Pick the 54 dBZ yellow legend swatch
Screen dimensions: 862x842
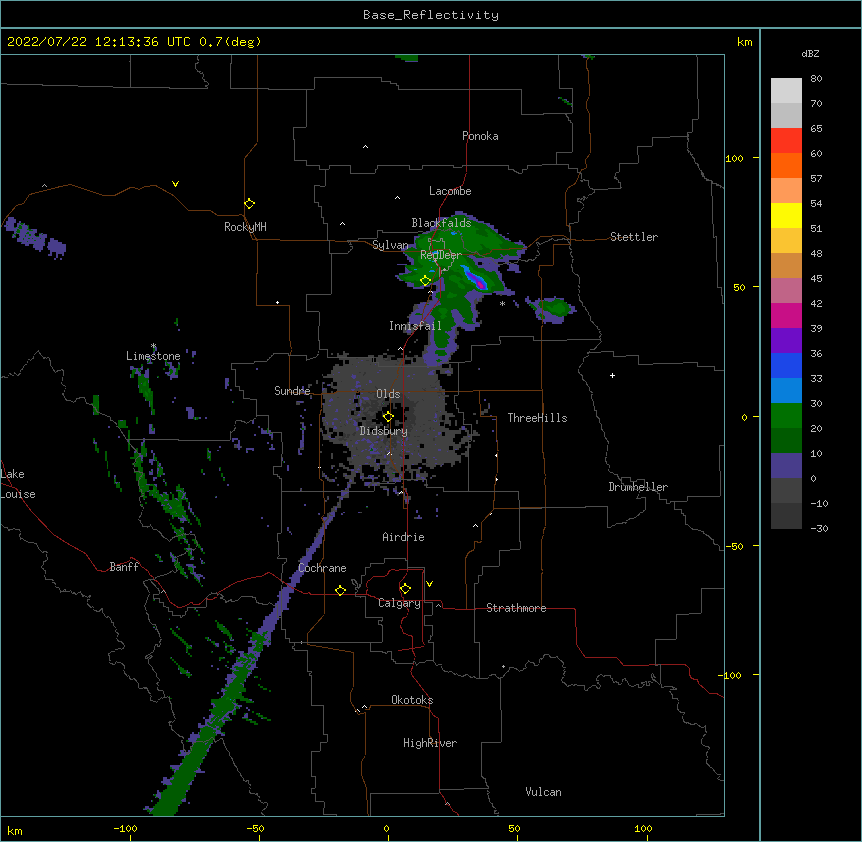786,215
